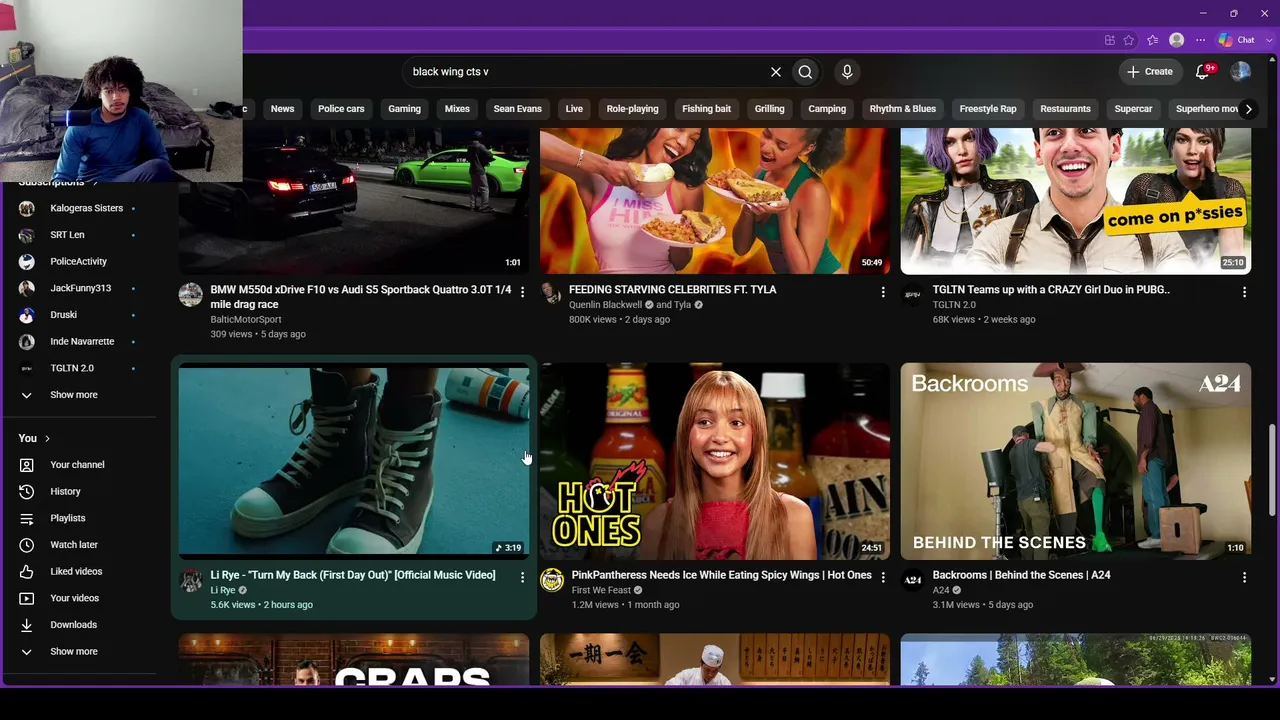Open the A24 channel avatar

coord(912,579)
